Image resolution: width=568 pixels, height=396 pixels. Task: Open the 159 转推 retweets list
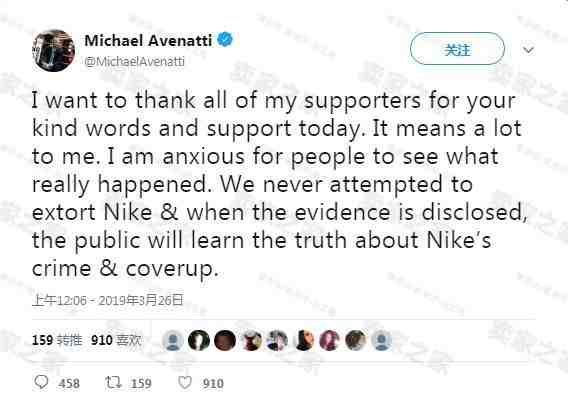point(57,340)
